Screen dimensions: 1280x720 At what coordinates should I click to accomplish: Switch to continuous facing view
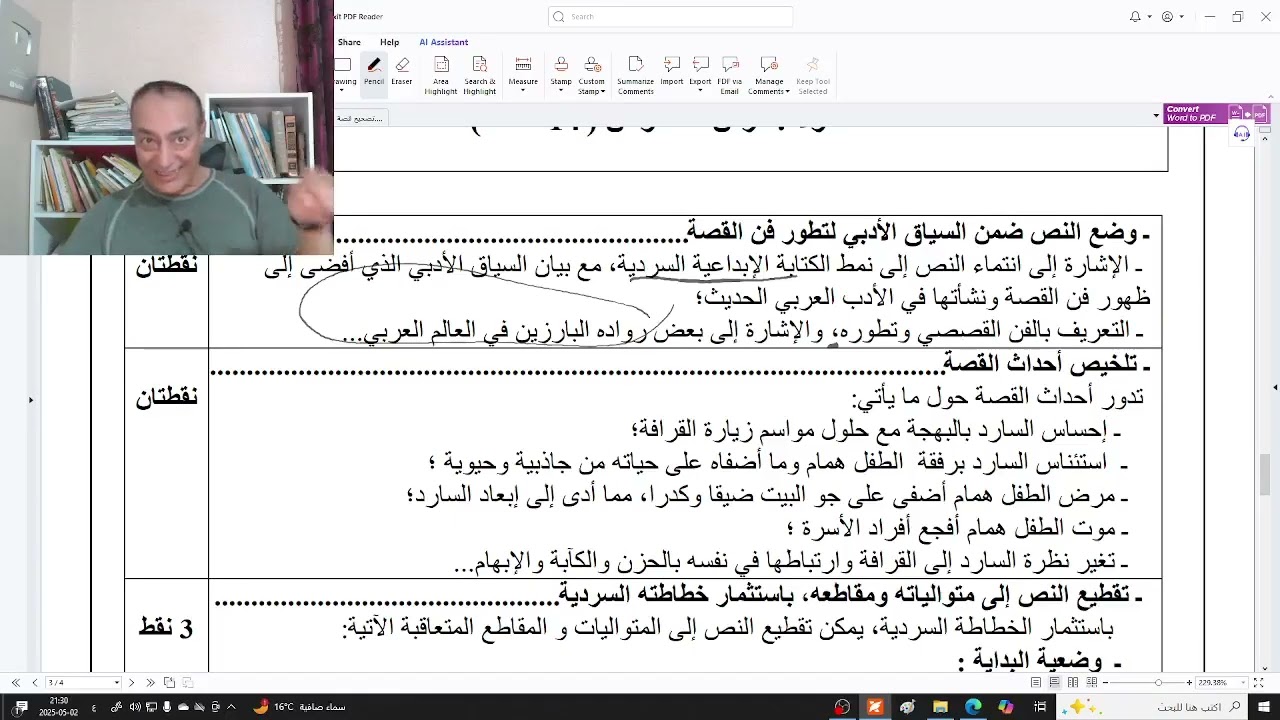(1092, 683)
